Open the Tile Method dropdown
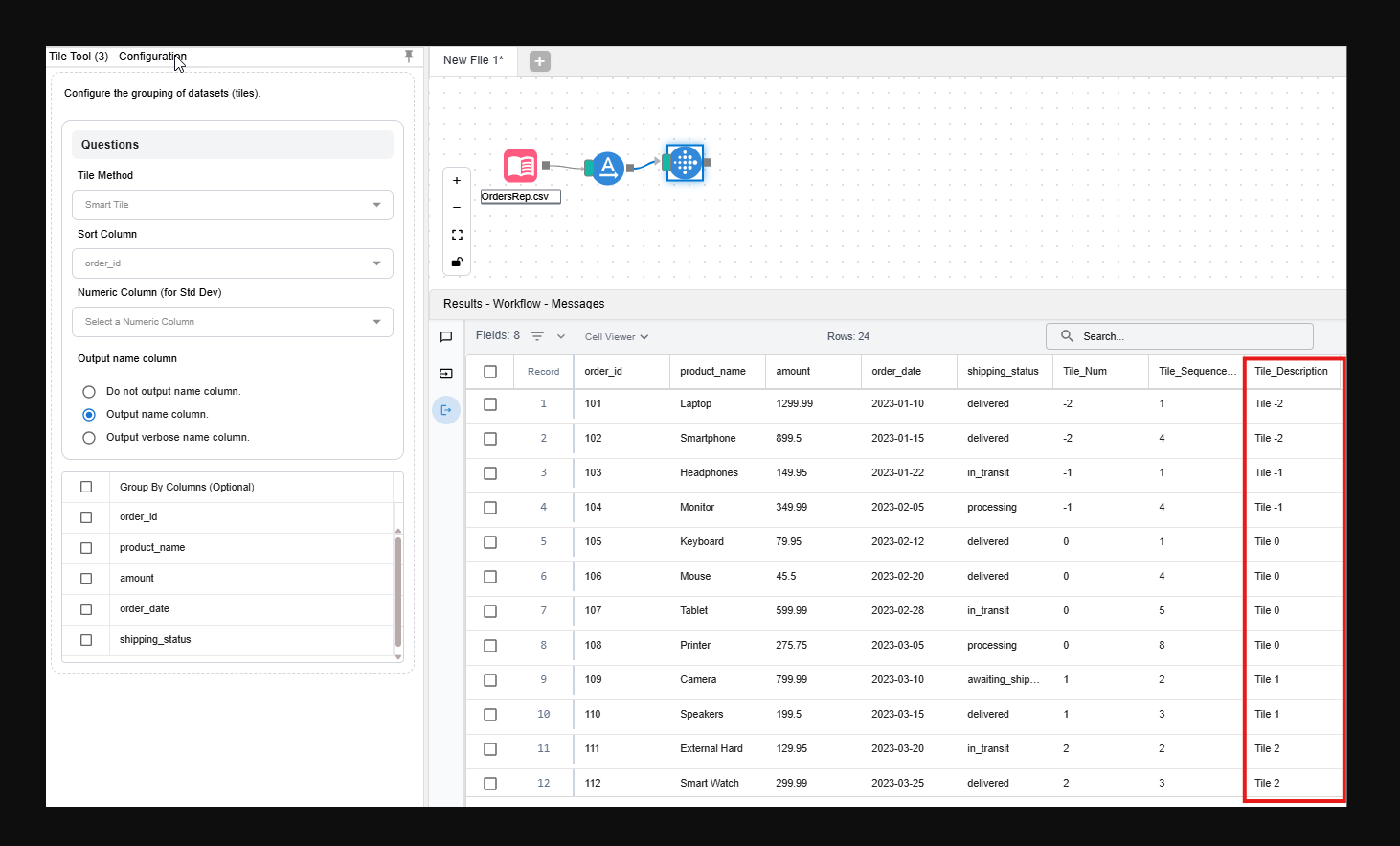Screen dimensions: 1400x846 click(x=233, y=205)
